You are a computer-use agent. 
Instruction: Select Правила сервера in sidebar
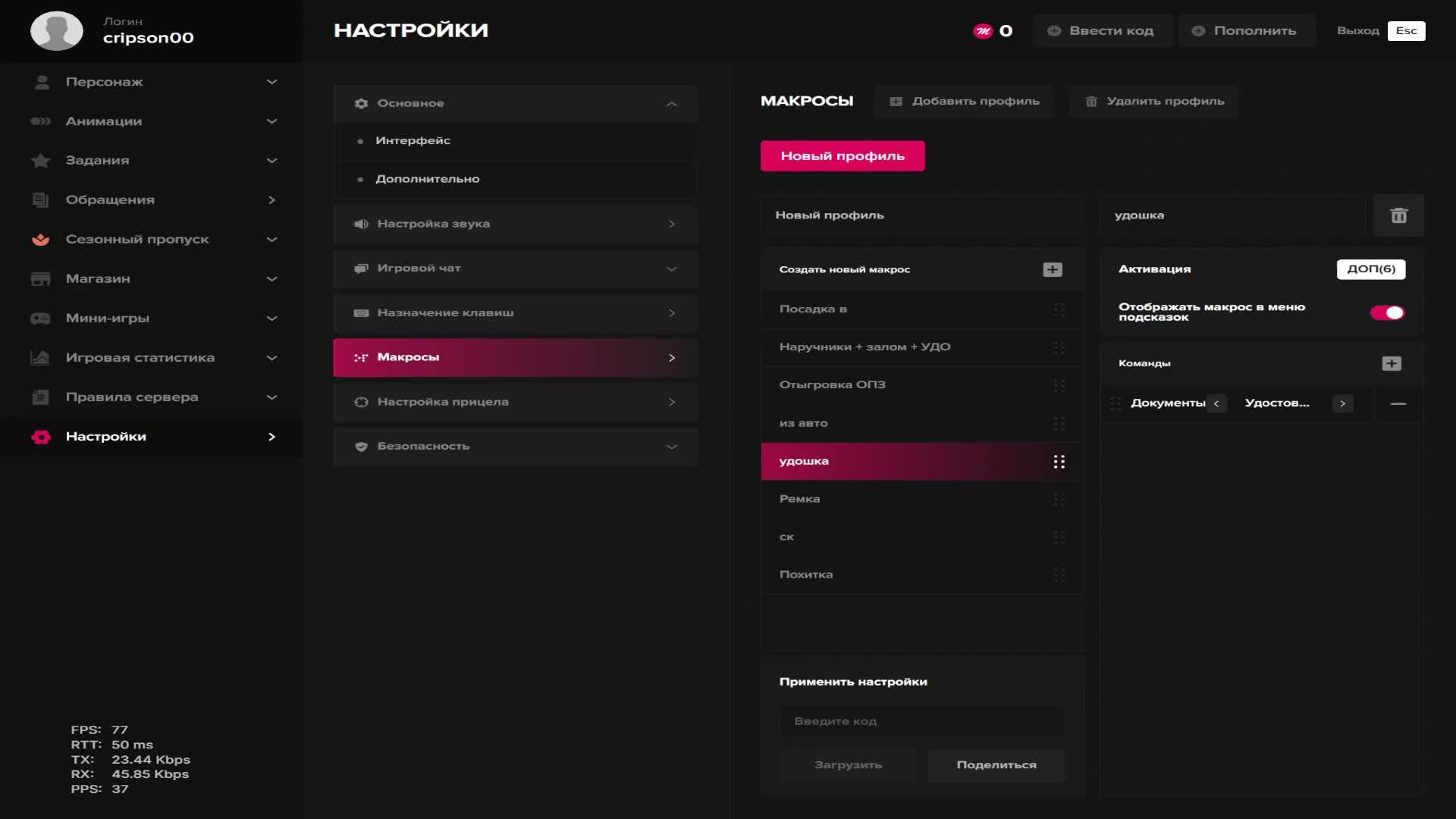tap(133, 397)
